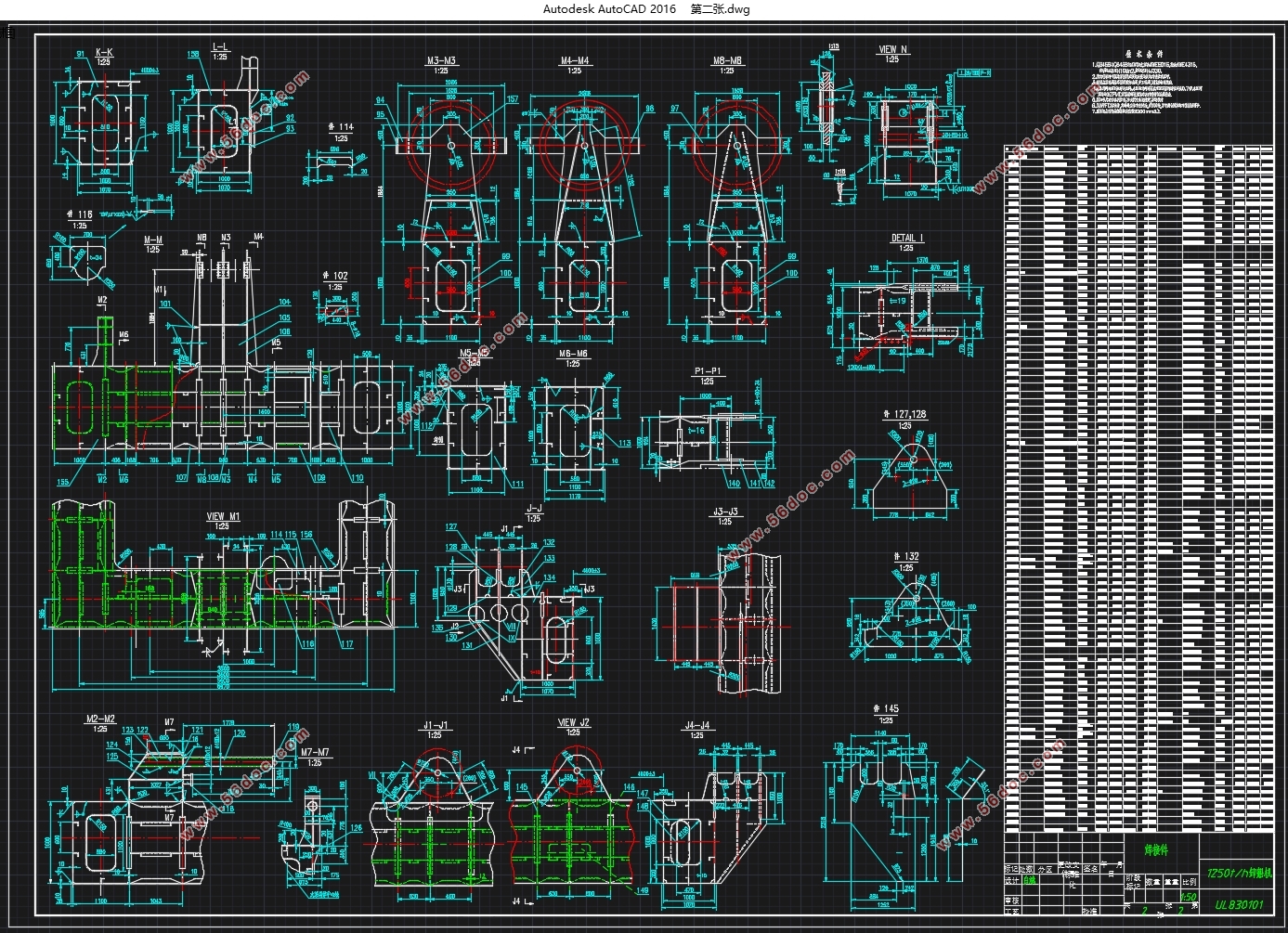This screenshot has width=1288, height=933.
Task: Click the K-K section view title
Action: click(104, 52)
